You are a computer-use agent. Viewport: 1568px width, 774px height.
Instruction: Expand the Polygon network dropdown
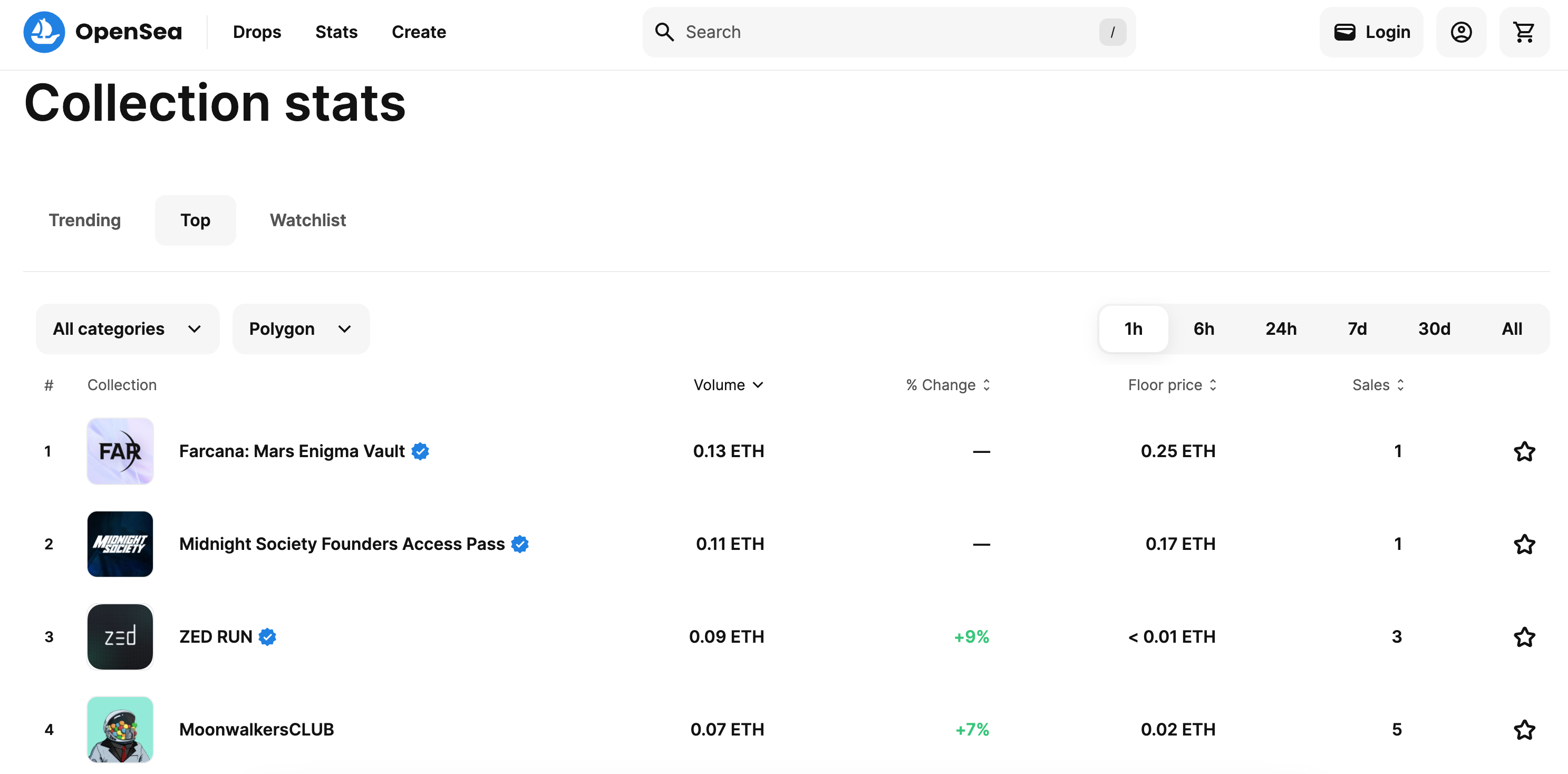(299, 329)
